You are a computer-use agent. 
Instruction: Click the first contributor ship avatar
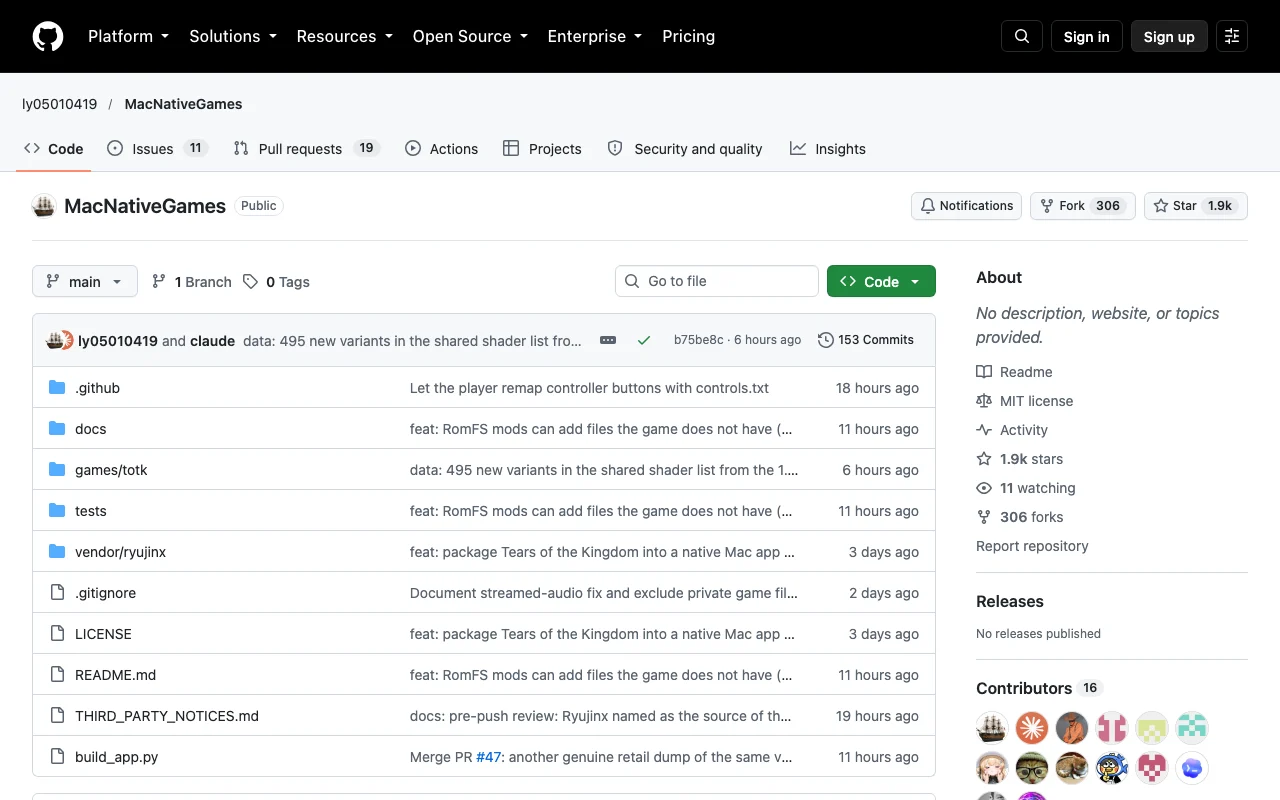[992, 727]
